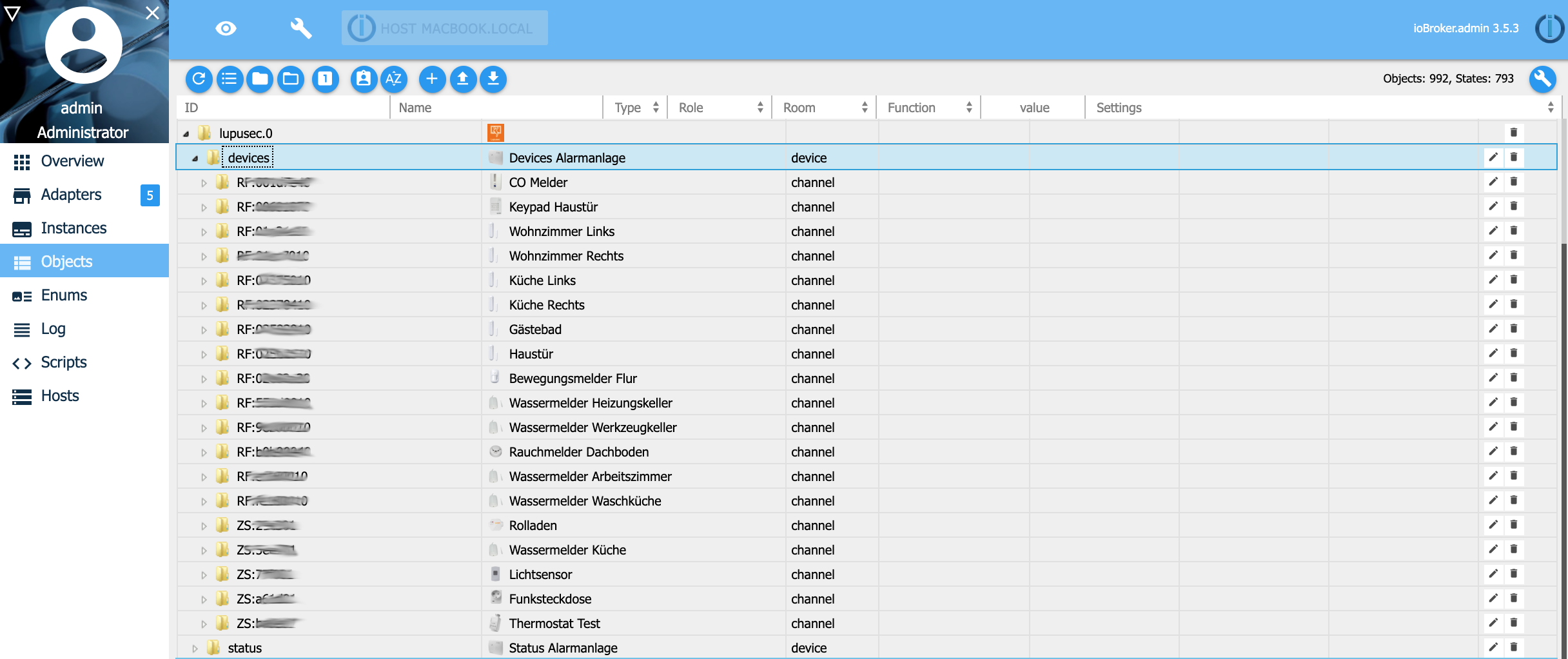The image size is (1568, 659).
Task: Open Enums page
Action: [x=84, y=295]
